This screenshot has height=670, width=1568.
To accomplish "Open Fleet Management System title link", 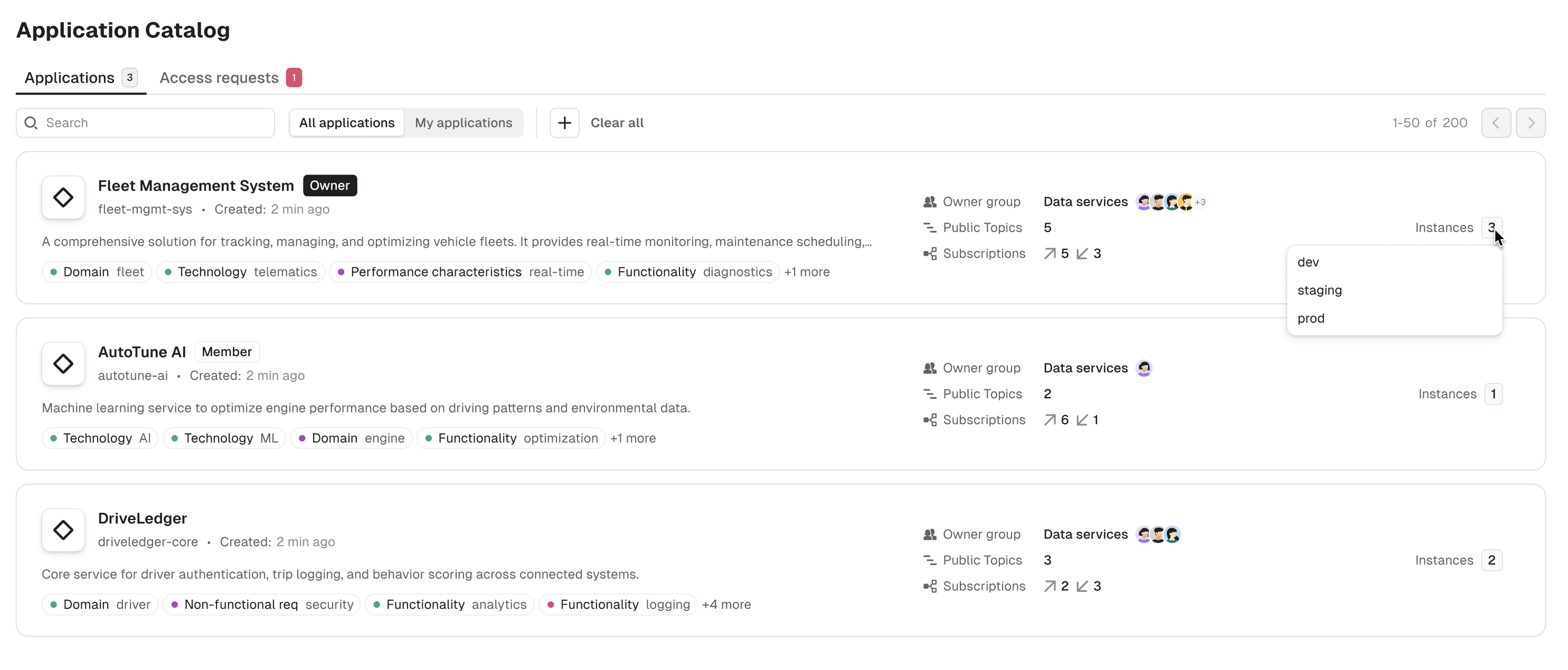I will (195, 185).
